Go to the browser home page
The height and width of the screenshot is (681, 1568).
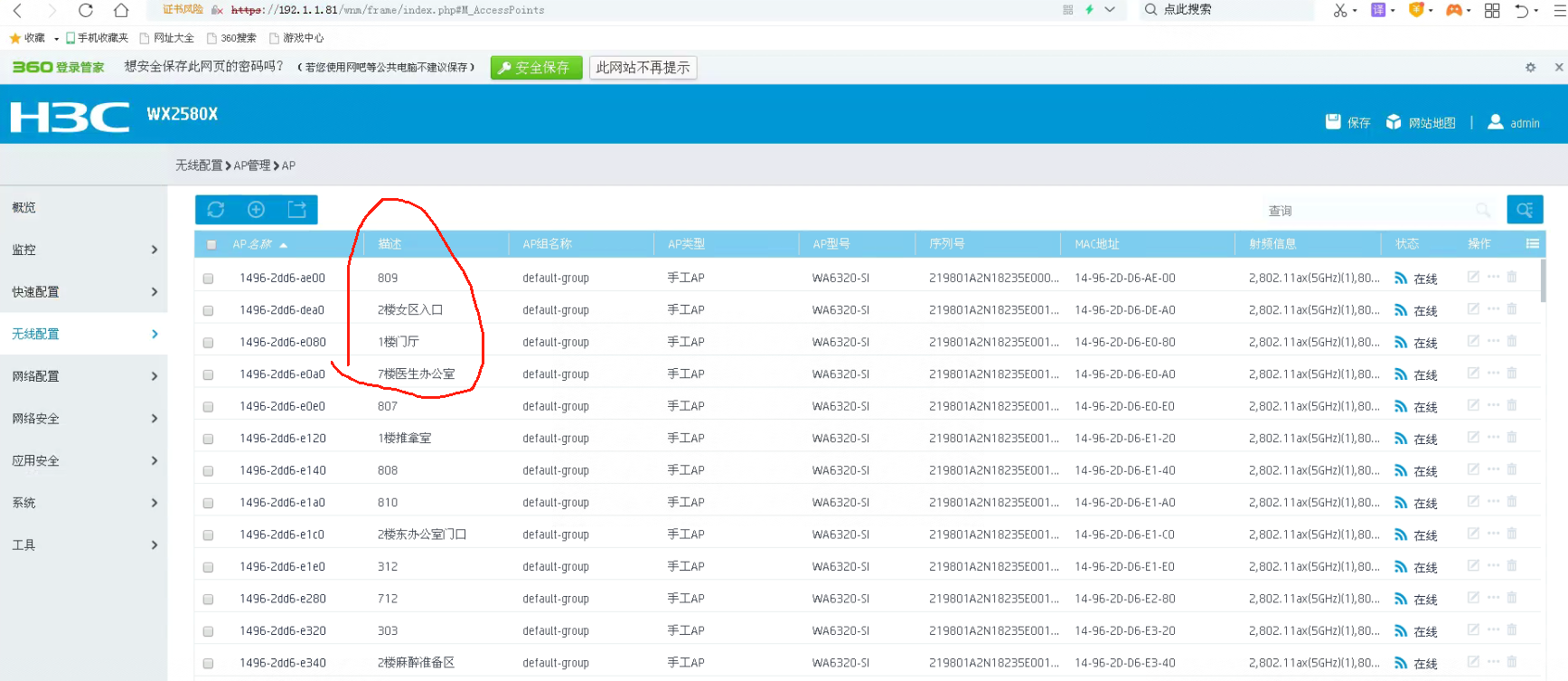tap(121, 10)
